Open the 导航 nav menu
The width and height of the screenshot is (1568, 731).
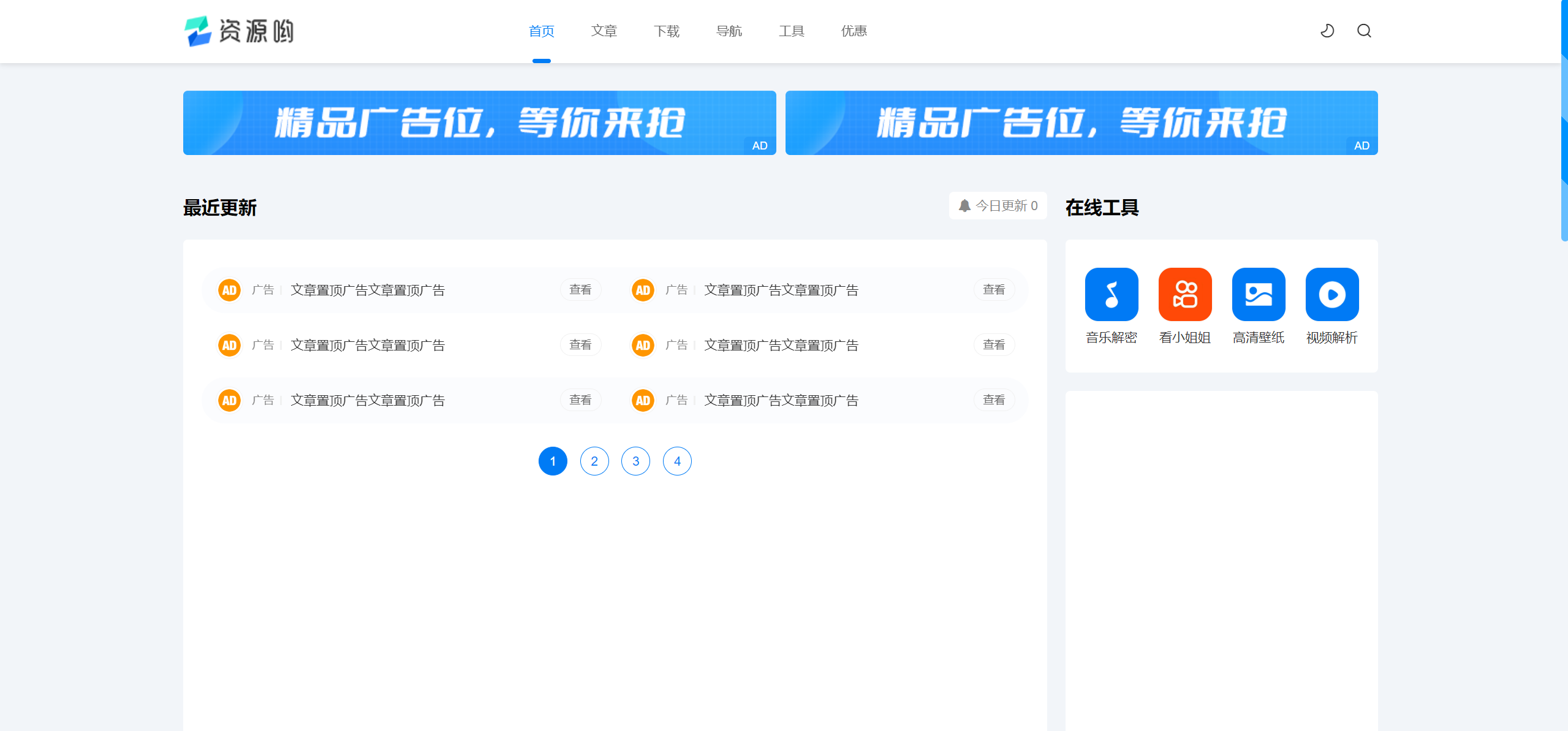point(729,31)
